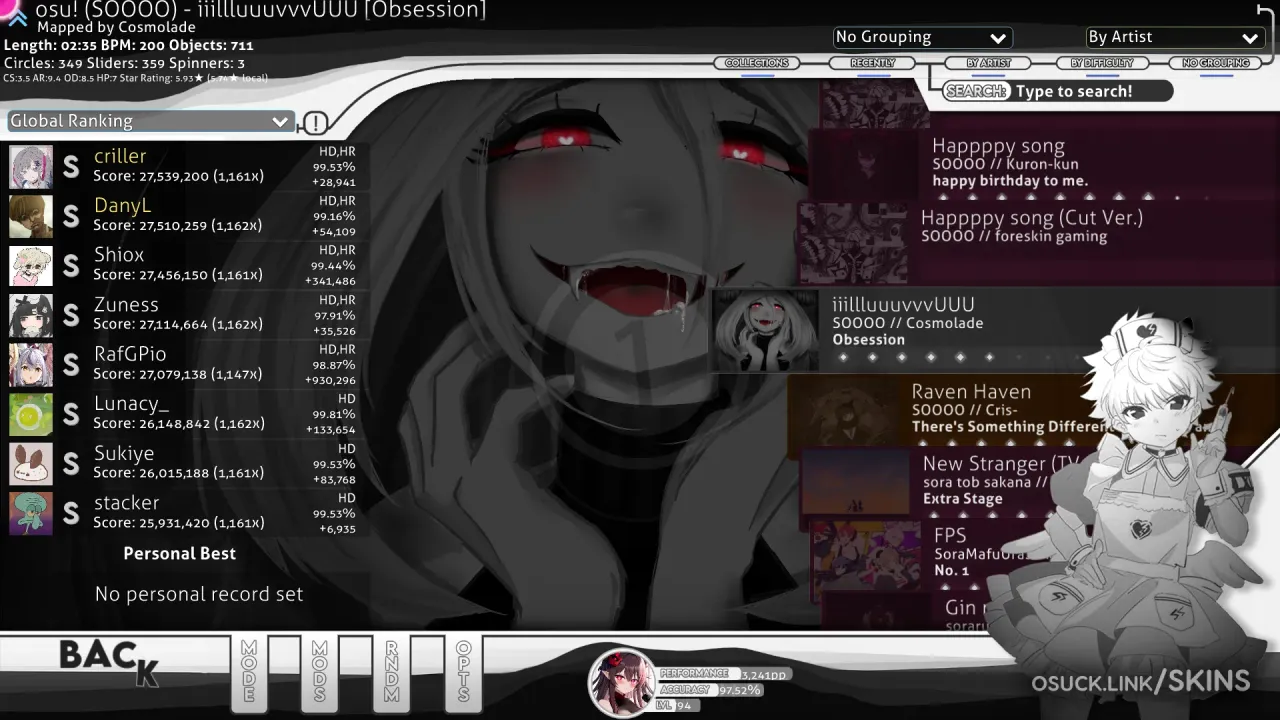1280x720 pixels.
Task: Click "Score: 27,539,200 (1,161x)" text
Action: [x=179, y=176]
